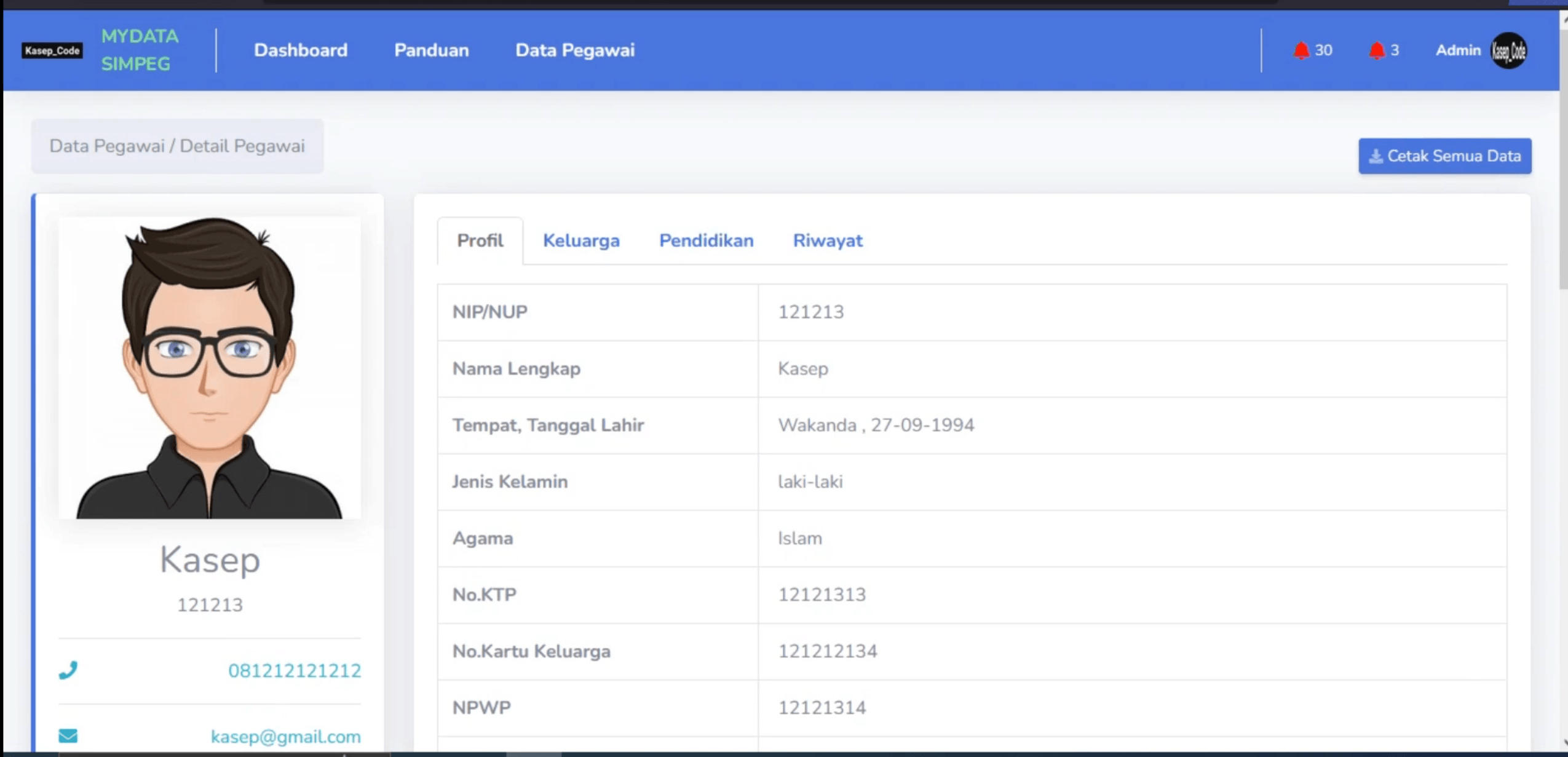
Task: Click the NIP/NUP row label
Action: [490, 312]
